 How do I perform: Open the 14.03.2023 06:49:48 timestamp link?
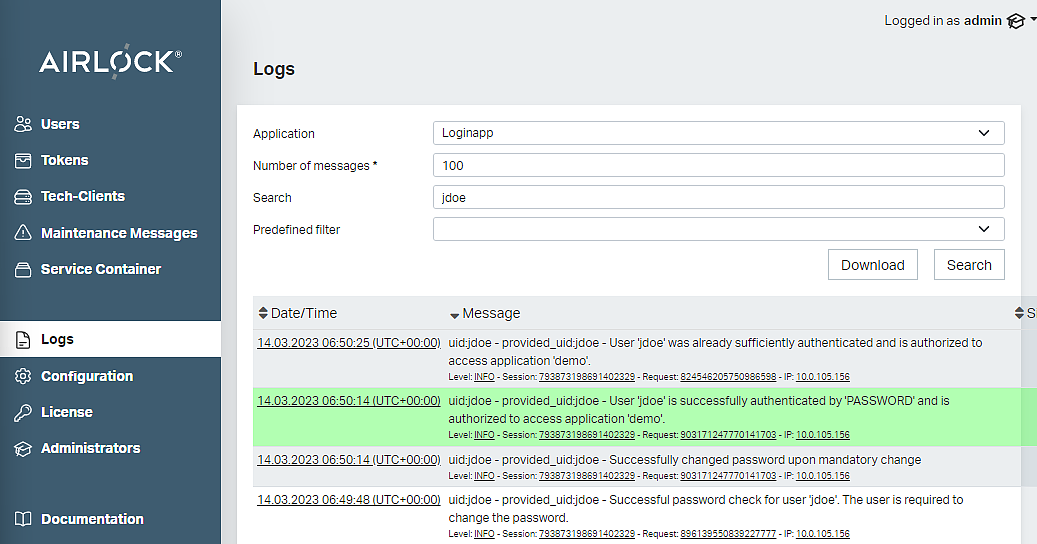348,499
